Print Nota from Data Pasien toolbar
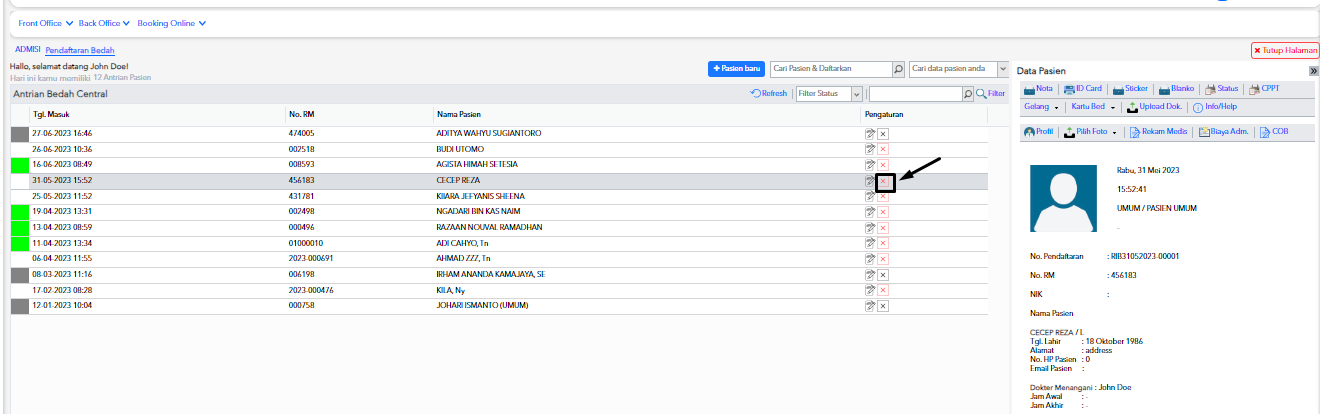 (x=1036, y=88)
